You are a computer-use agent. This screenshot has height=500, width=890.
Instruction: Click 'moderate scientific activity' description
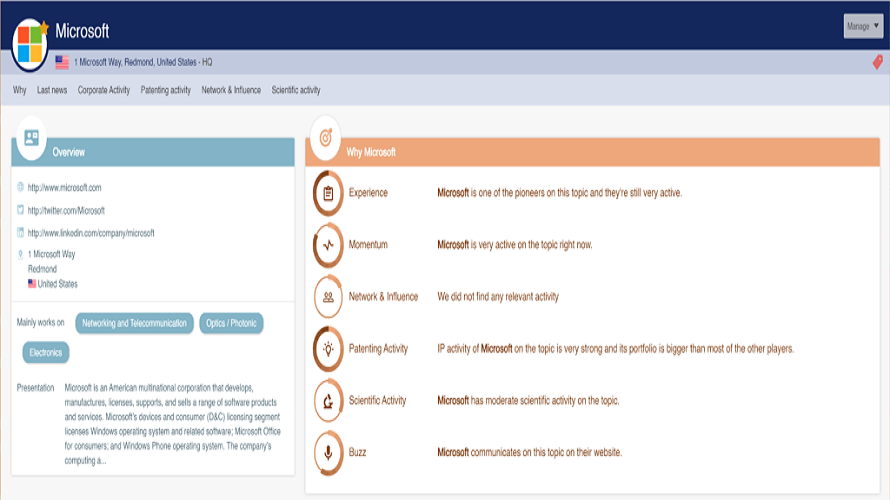pos(528,401)
